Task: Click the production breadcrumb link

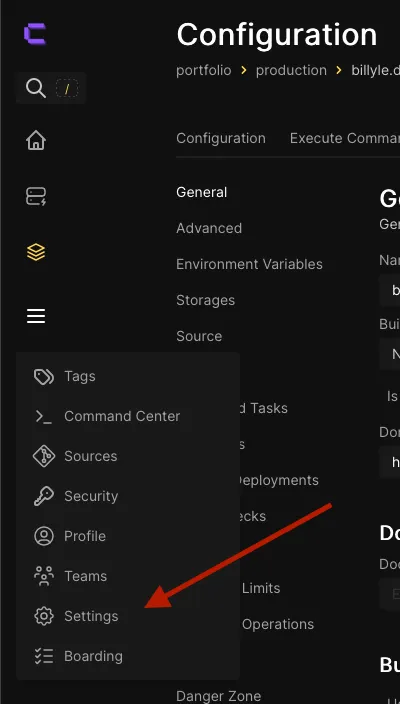Action: coord(291,70)
